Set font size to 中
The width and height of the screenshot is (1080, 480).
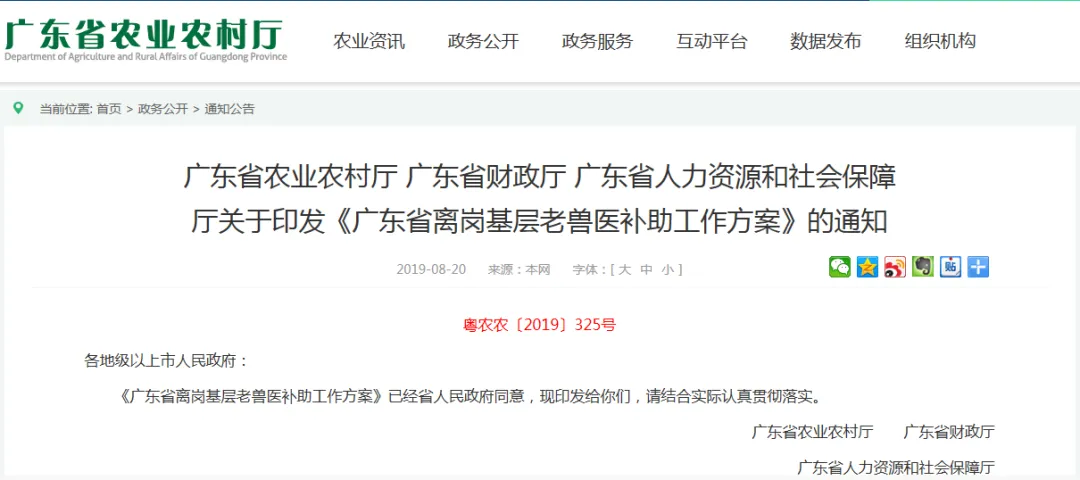pyautogui.click(x=646, y=269)
